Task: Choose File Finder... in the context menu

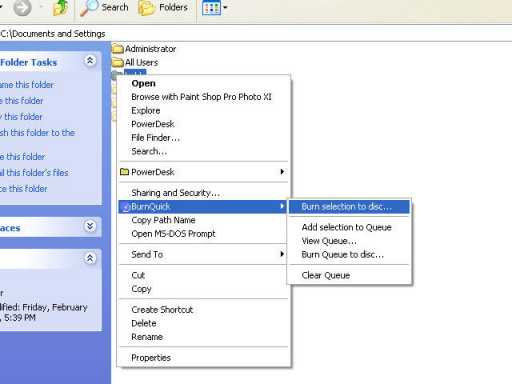Action: point(204,138)
